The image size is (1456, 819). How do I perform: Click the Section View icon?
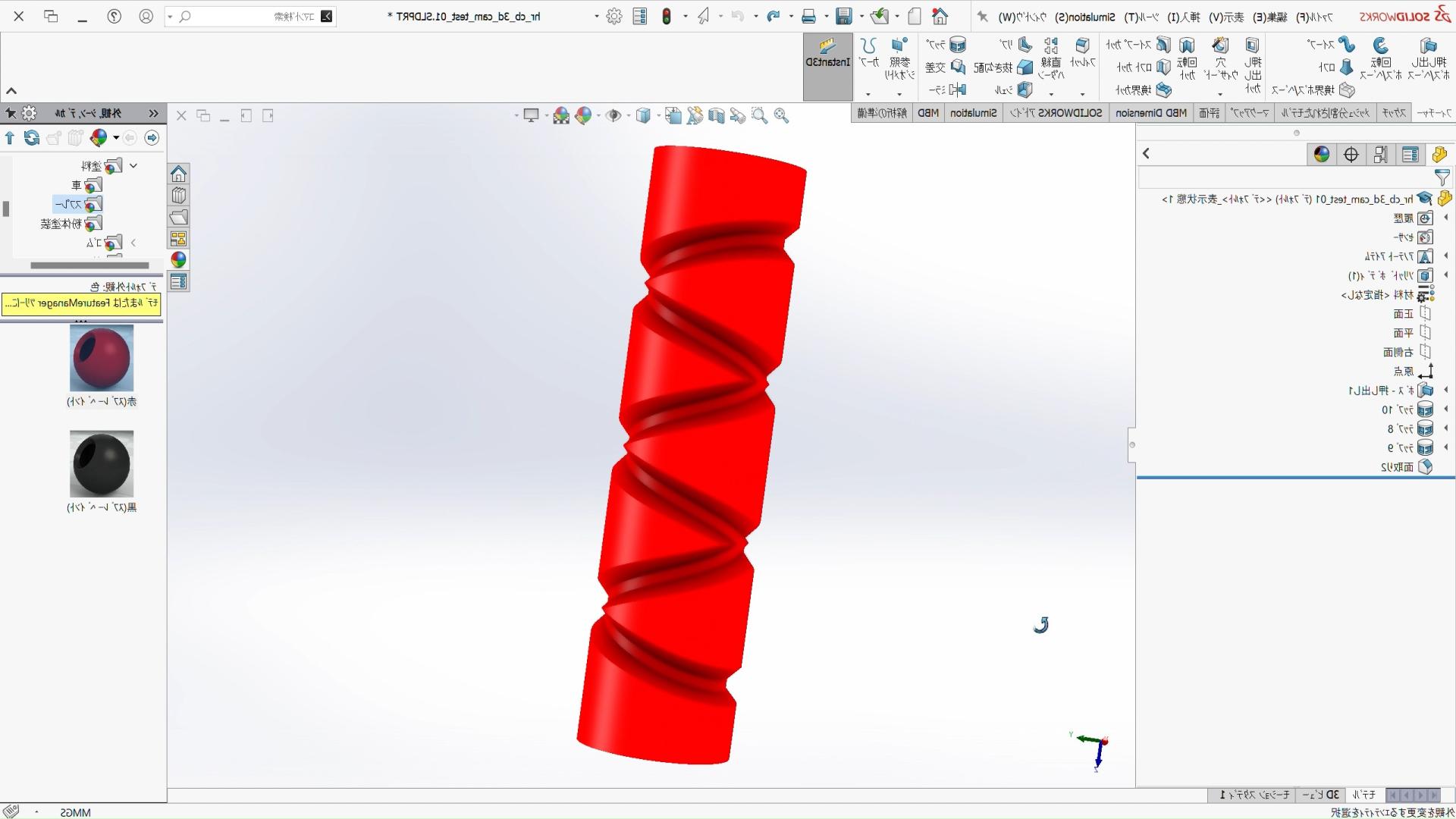tap(717, 115)
